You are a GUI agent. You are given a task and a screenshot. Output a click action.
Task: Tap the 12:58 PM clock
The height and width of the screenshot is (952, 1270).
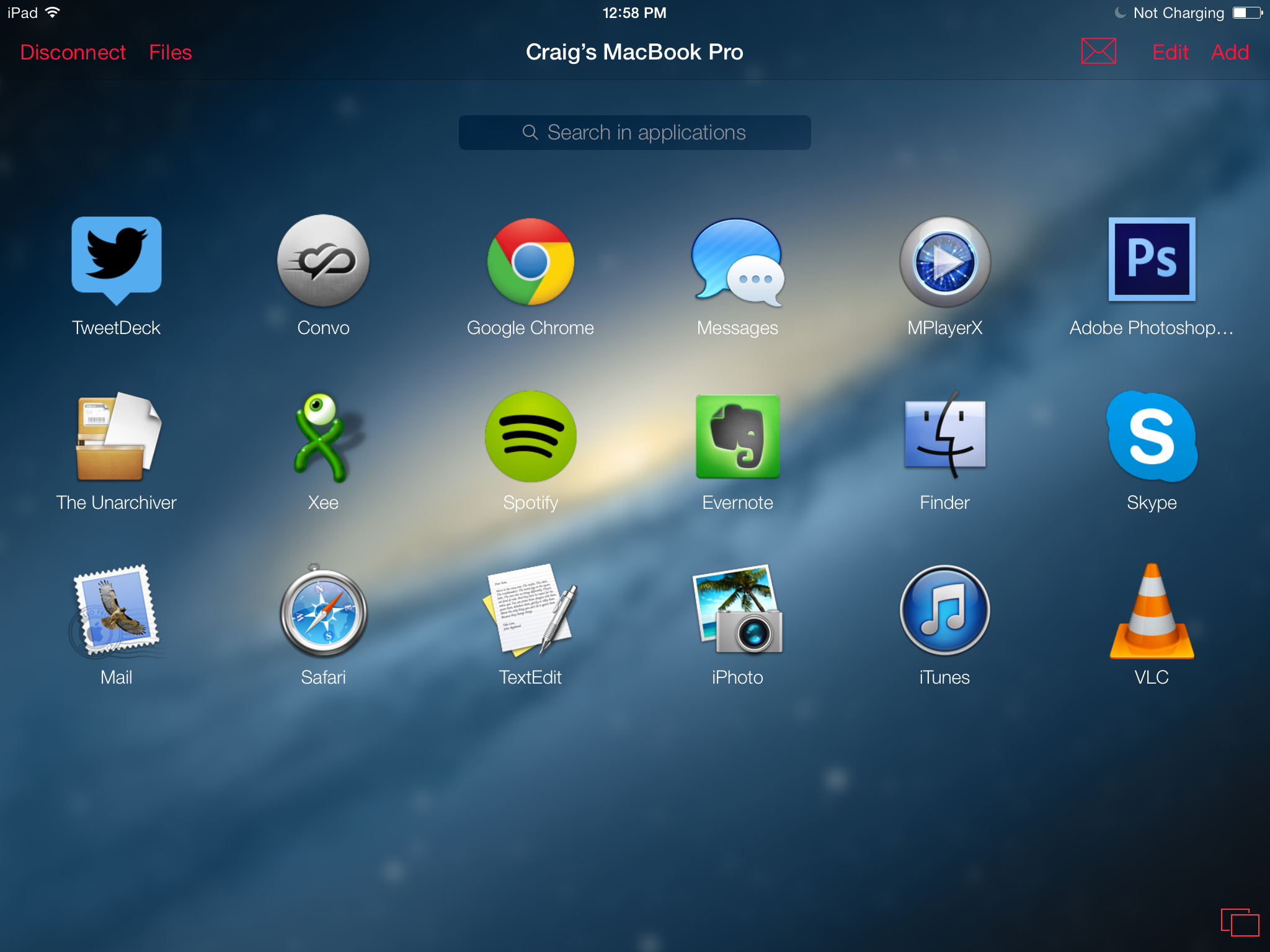[634, 13]
